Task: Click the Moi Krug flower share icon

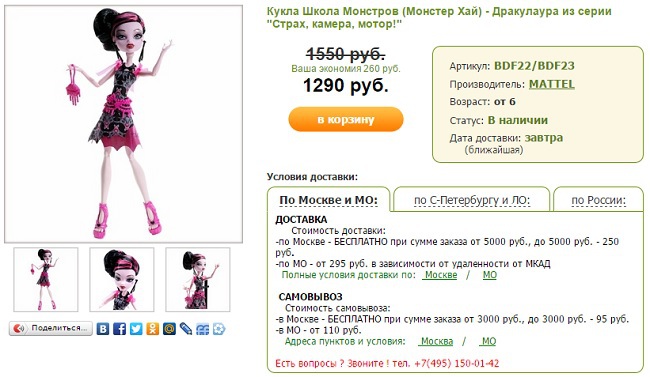Action: coord(219,329)
